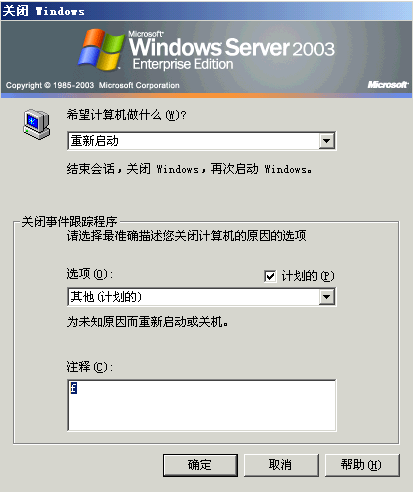Open the 重新启动 action dropdown arrow
The width and height of the screenshot is (413, 492).
(327, 141)
